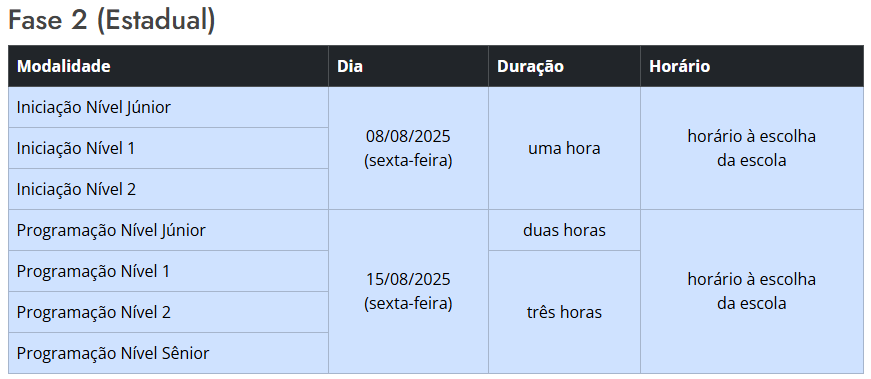Click the Iniciação Nível 2 cell
871x379 pixels.
click(168, 190)
